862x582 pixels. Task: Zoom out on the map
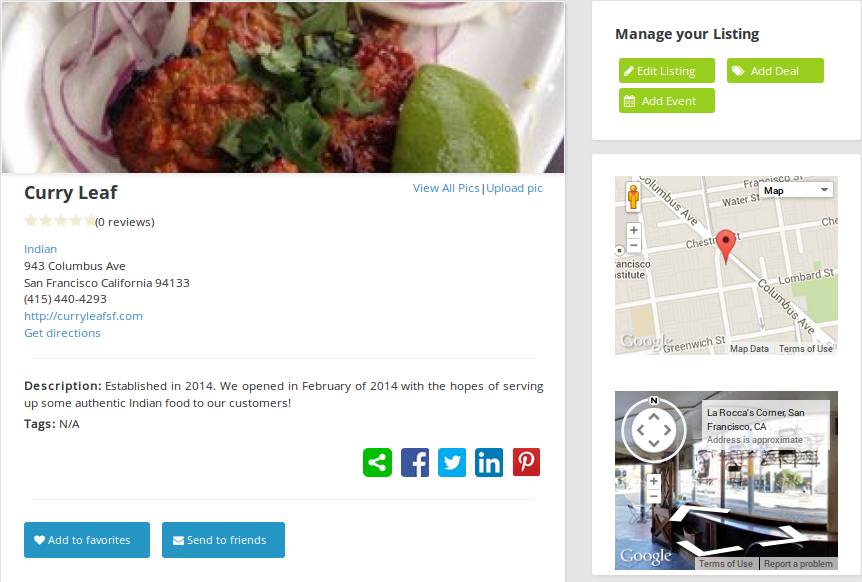(634, 245)
